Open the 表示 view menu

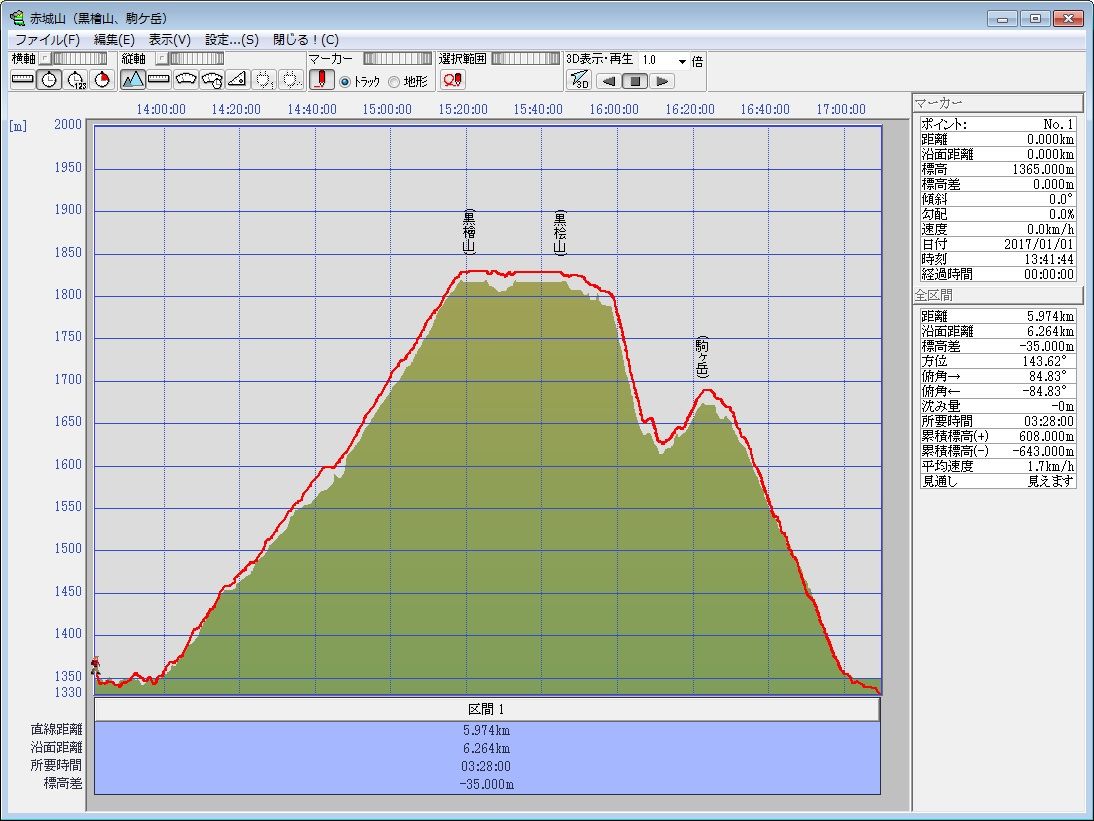coord(169,40)
